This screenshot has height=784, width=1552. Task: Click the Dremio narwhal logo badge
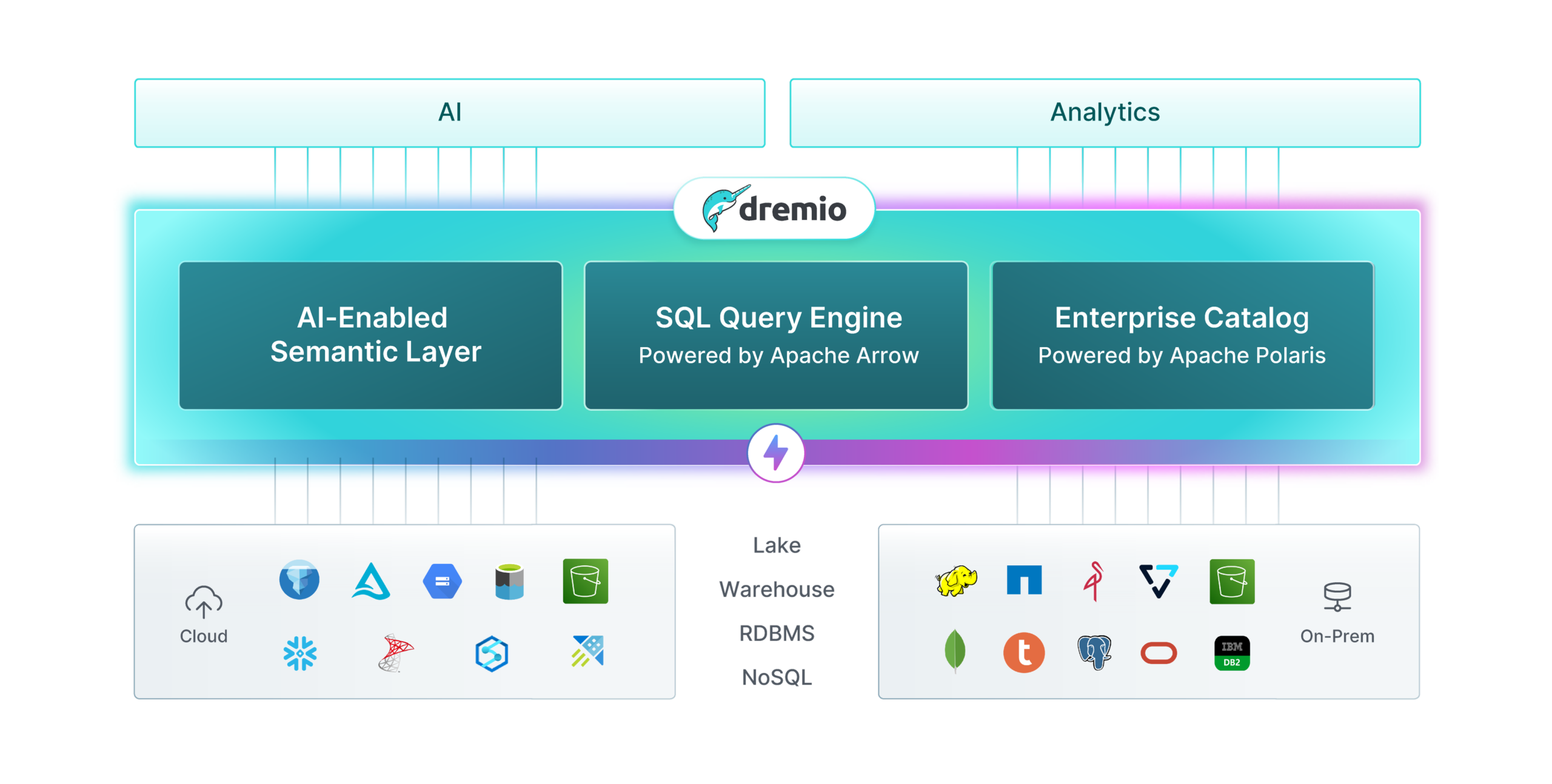pyautogui.click(x=774, y=208)
